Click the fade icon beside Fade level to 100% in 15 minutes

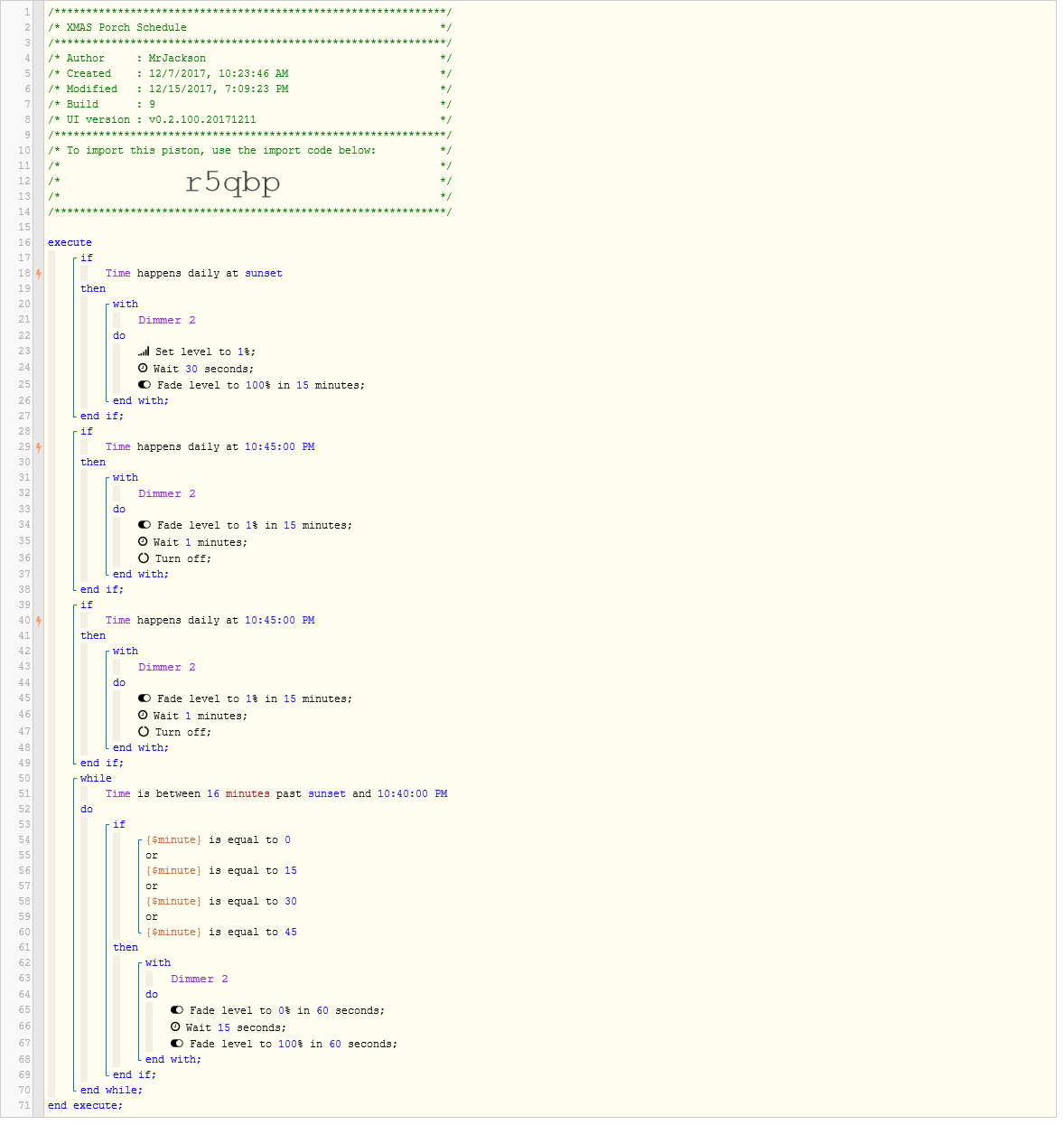pyautogui.click(x=145, y=384)
